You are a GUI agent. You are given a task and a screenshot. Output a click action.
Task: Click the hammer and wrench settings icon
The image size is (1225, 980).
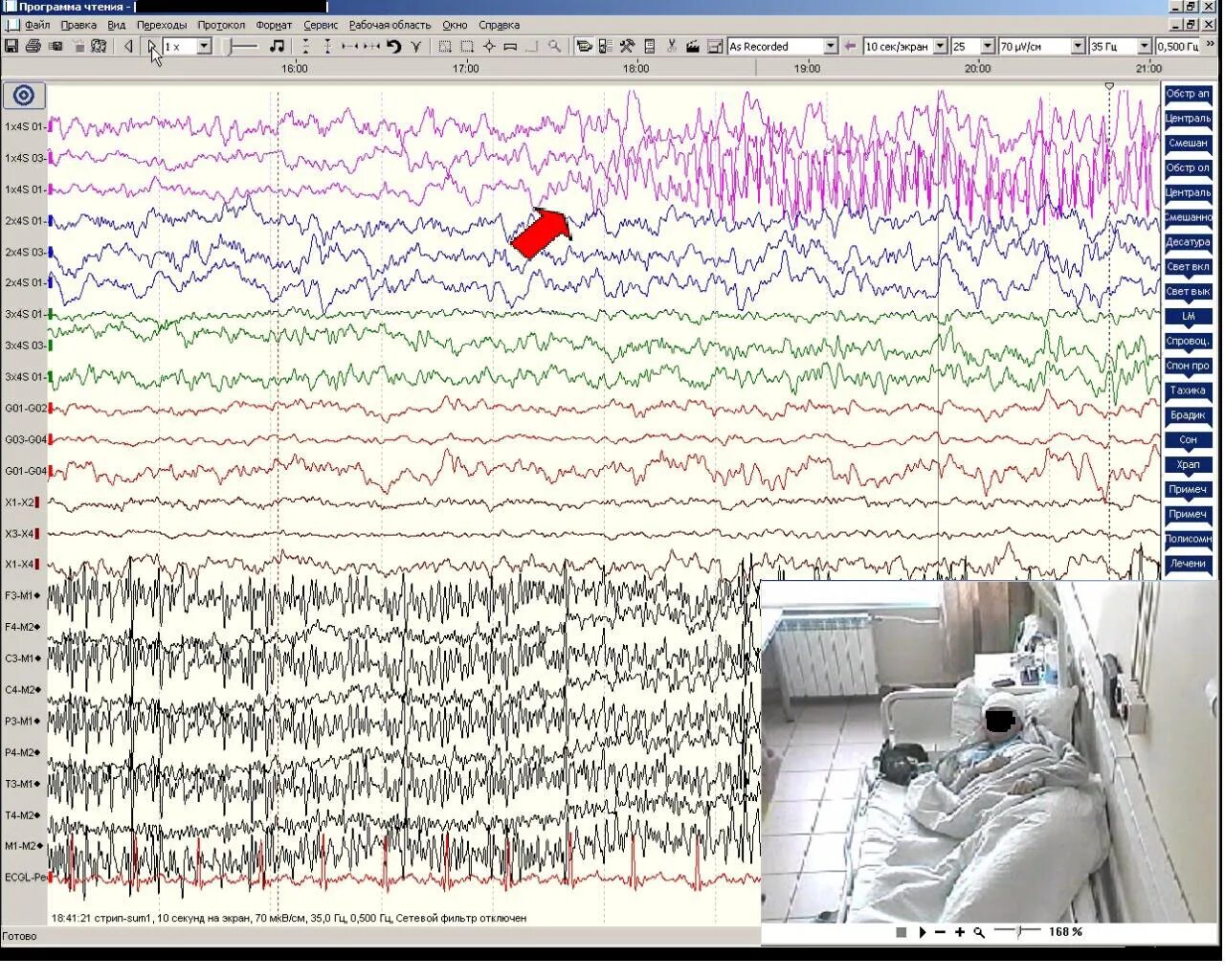pyautogui.click(x=627, y=46)
